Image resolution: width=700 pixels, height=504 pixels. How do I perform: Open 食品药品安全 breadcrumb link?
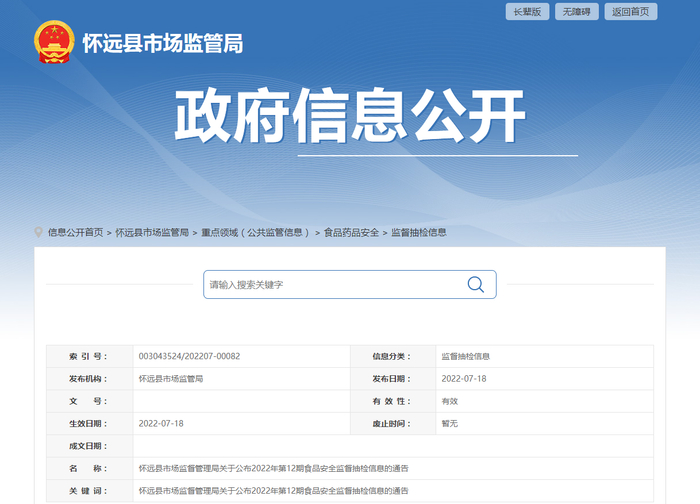point(351,232)
